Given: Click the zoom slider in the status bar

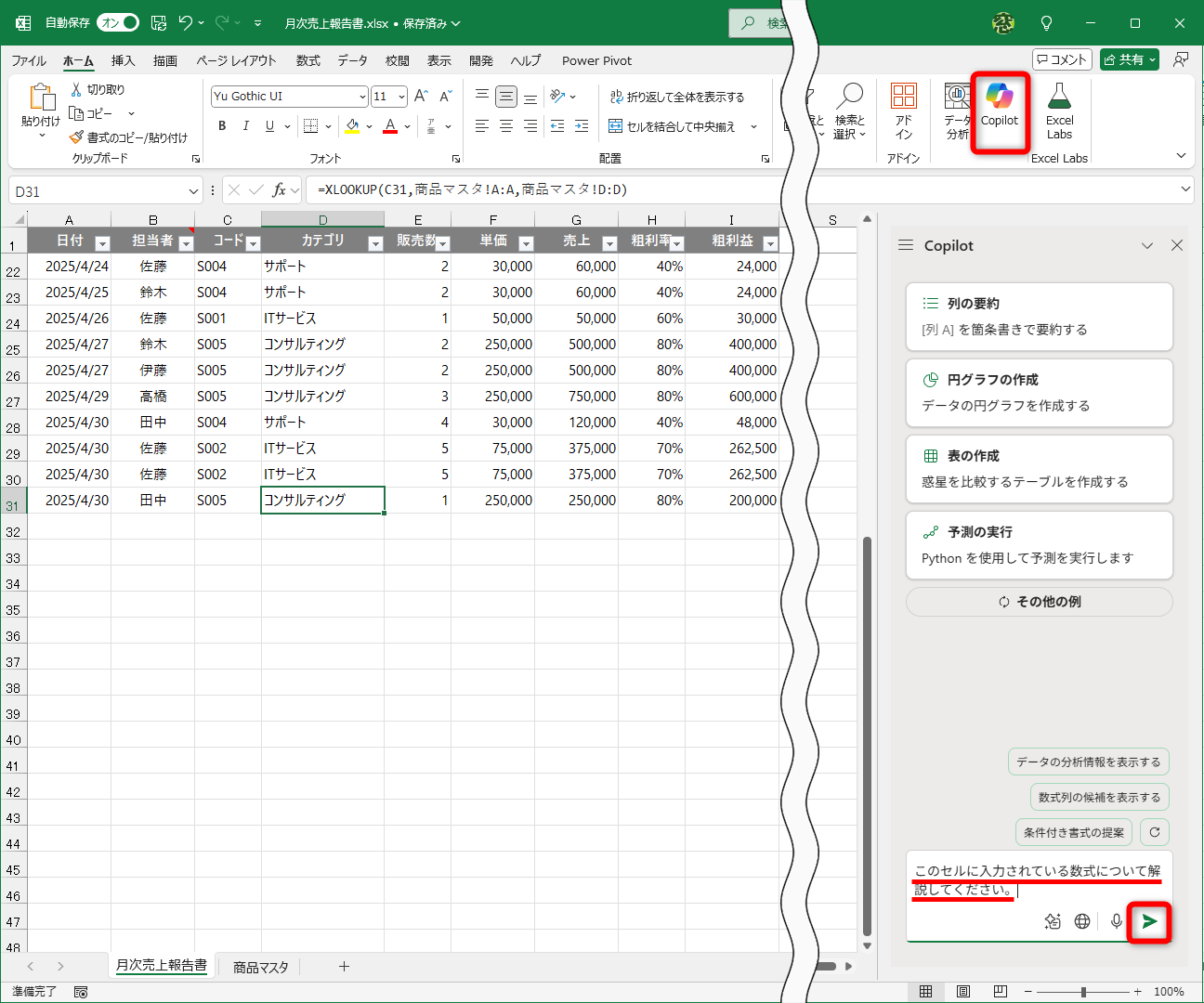Looking at the screenshot, I should pos(1083,992).
